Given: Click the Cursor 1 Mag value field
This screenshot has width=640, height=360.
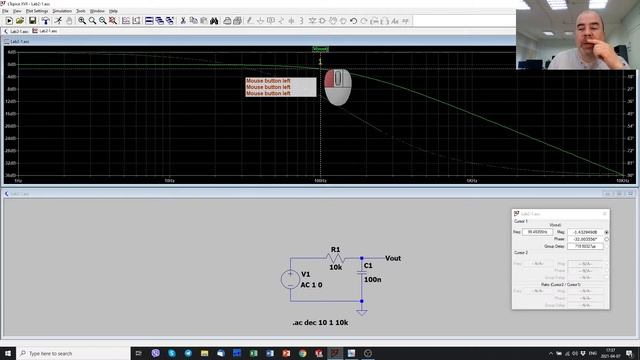Looking at the screenshot, I should (585, 232).
